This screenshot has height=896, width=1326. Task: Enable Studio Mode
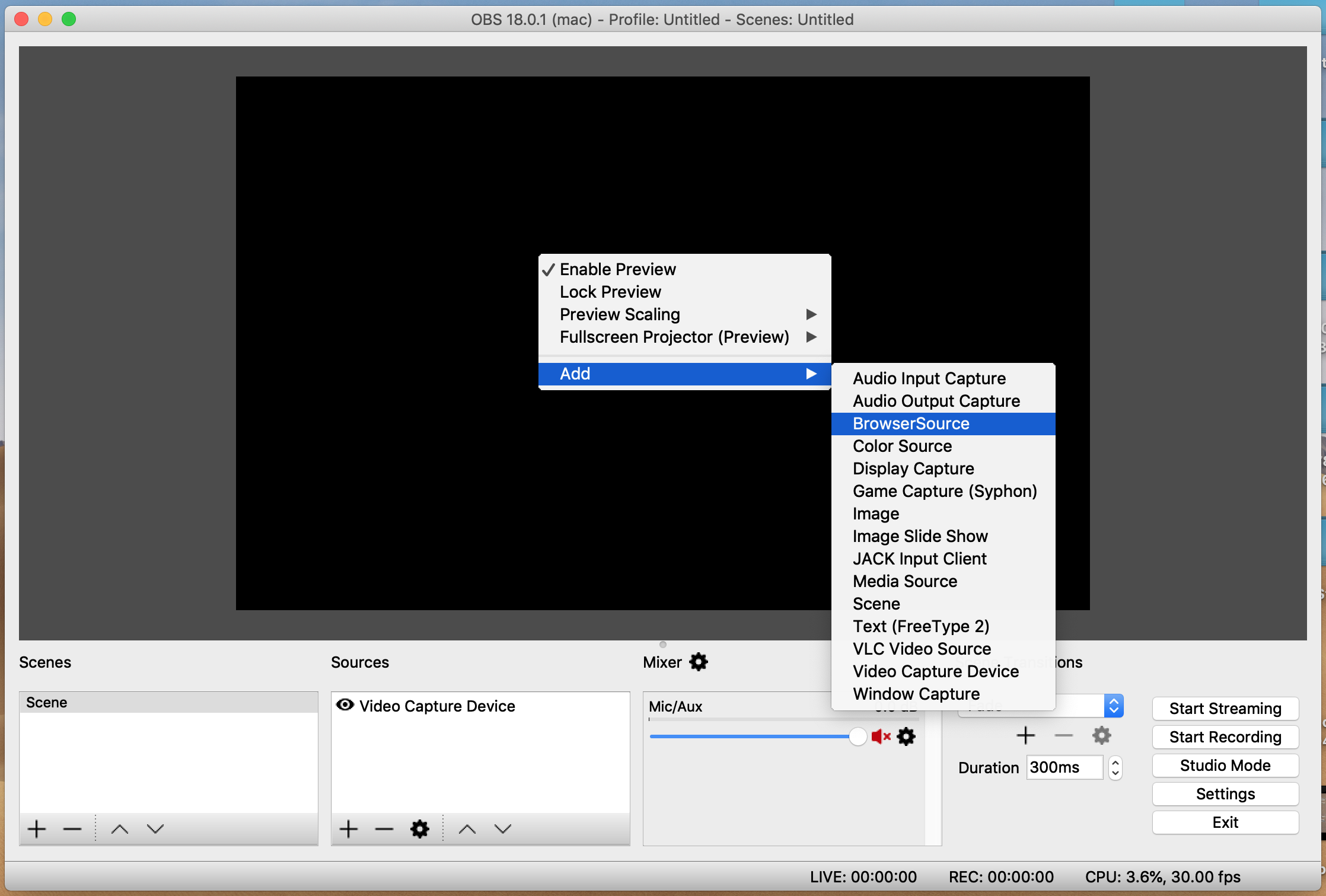(1225, 766)
